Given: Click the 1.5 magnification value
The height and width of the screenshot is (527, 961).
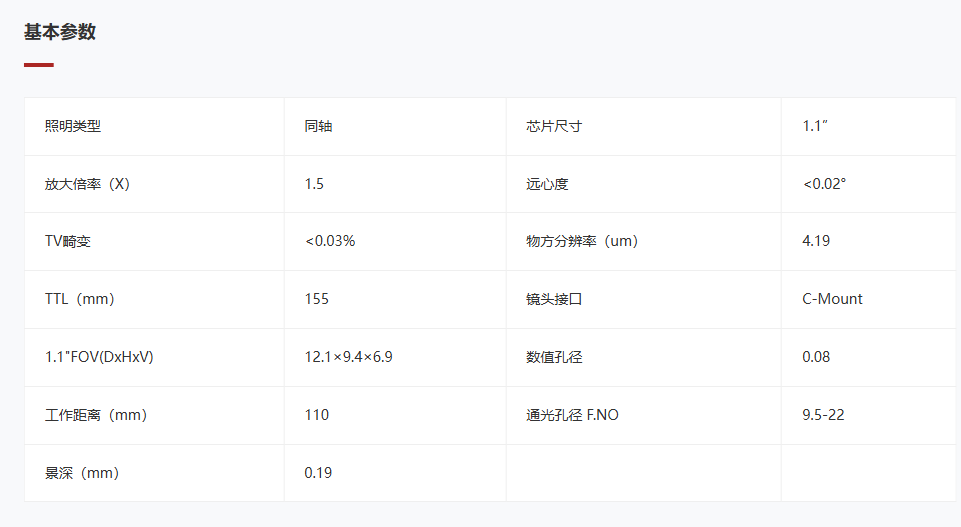Looking at the screenshot, I should (x=314, y=184).
